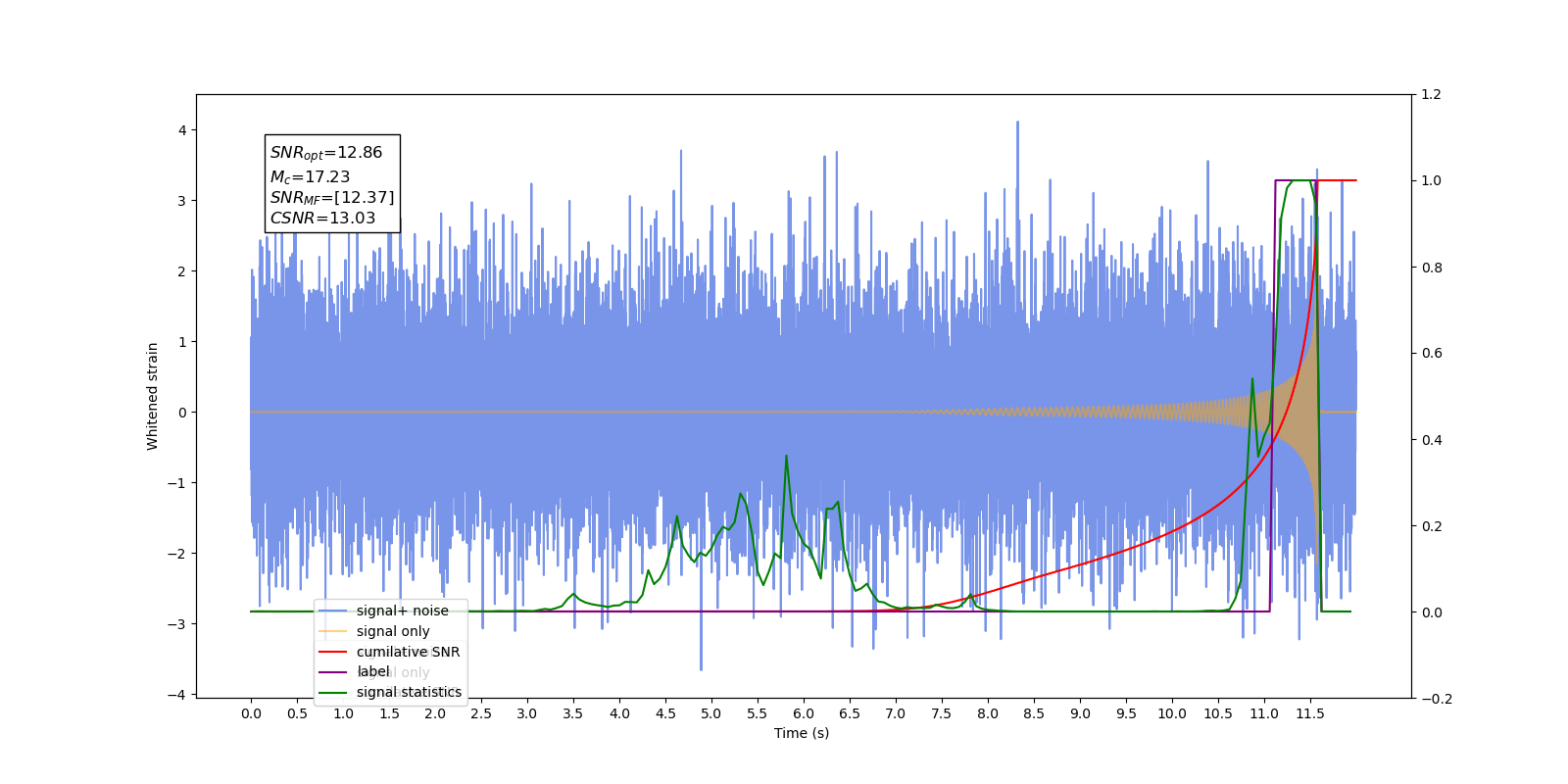Click the 'signal statistics' legend label

(409, 692)
